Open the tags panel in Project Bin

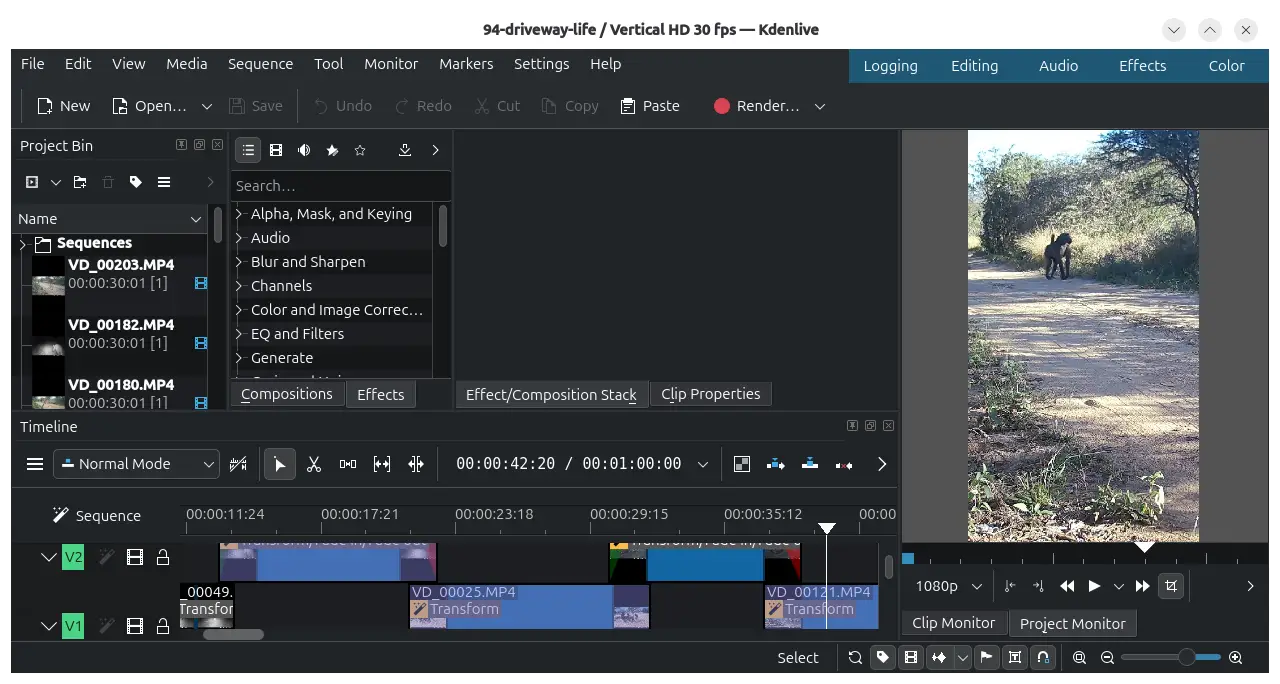pos(136,182)
